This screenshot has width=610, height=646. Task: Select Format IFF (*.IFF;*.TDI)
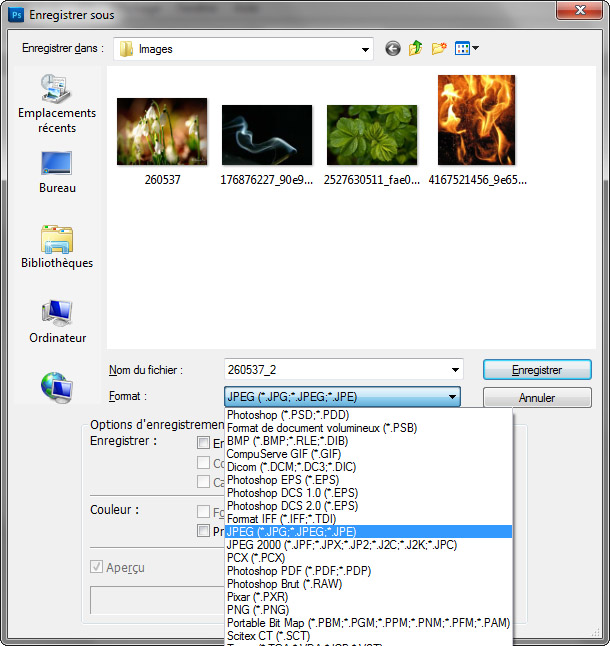[x=369, y=519]
